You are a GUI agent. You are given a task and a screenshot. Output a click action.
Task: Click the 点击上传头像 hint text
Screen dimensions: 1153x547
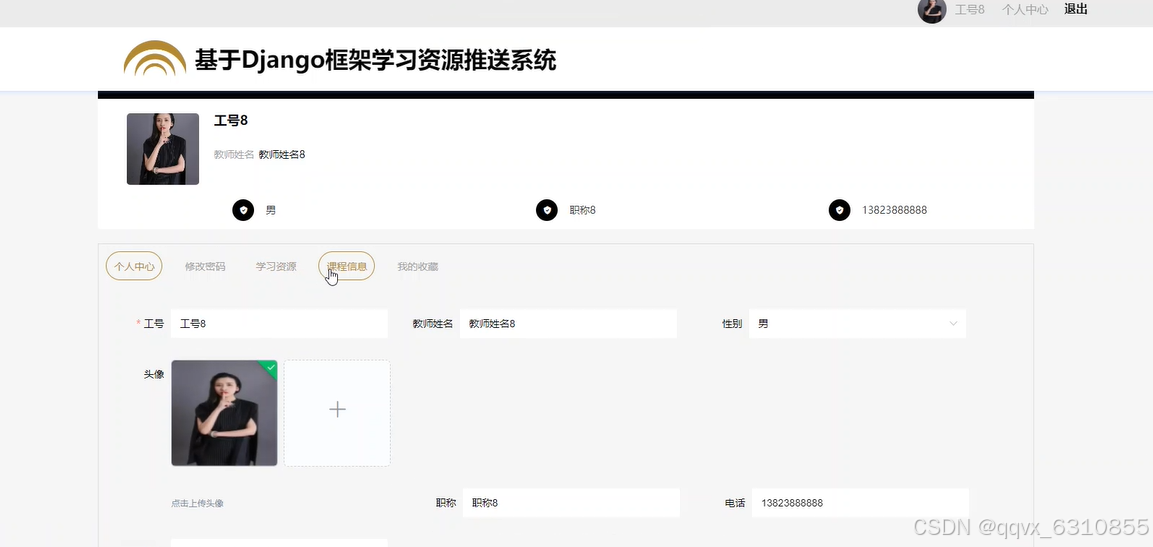point(197,504)
